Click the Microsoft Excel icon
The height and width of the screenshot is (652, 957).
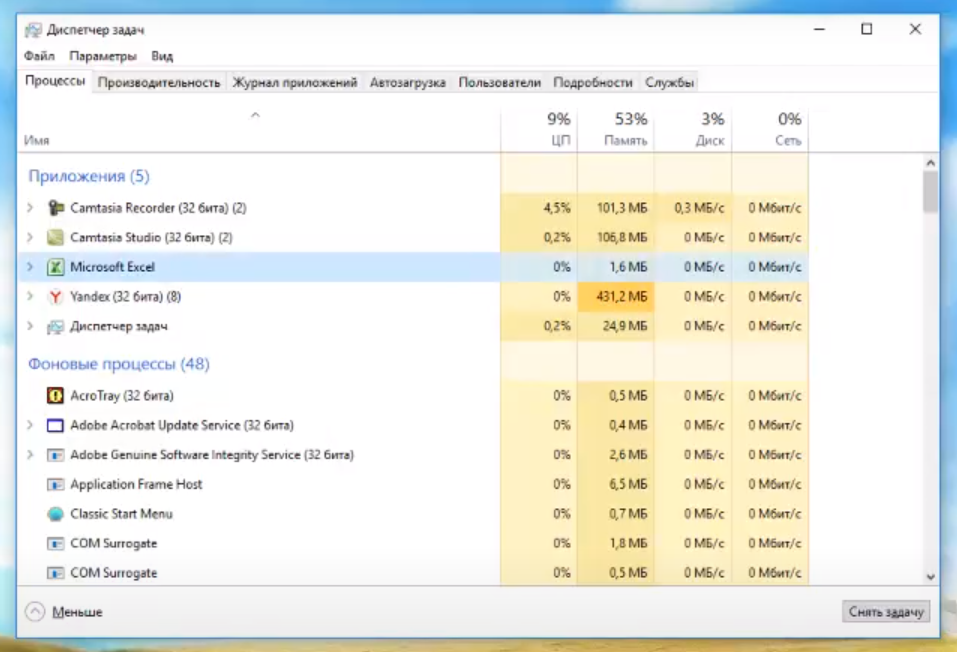56,267
